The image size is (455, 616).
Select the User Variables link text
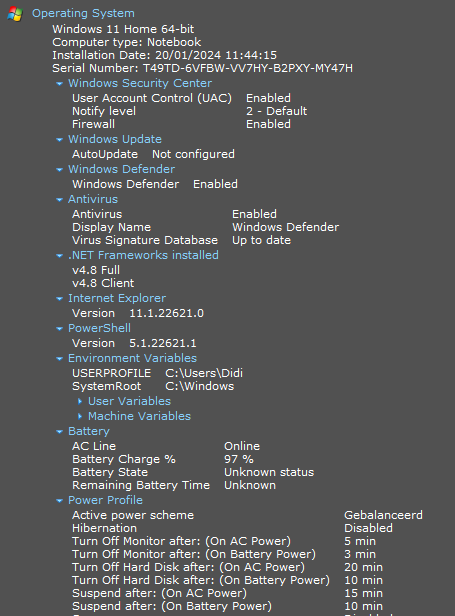pyautogui.click(x=129, y=401)
